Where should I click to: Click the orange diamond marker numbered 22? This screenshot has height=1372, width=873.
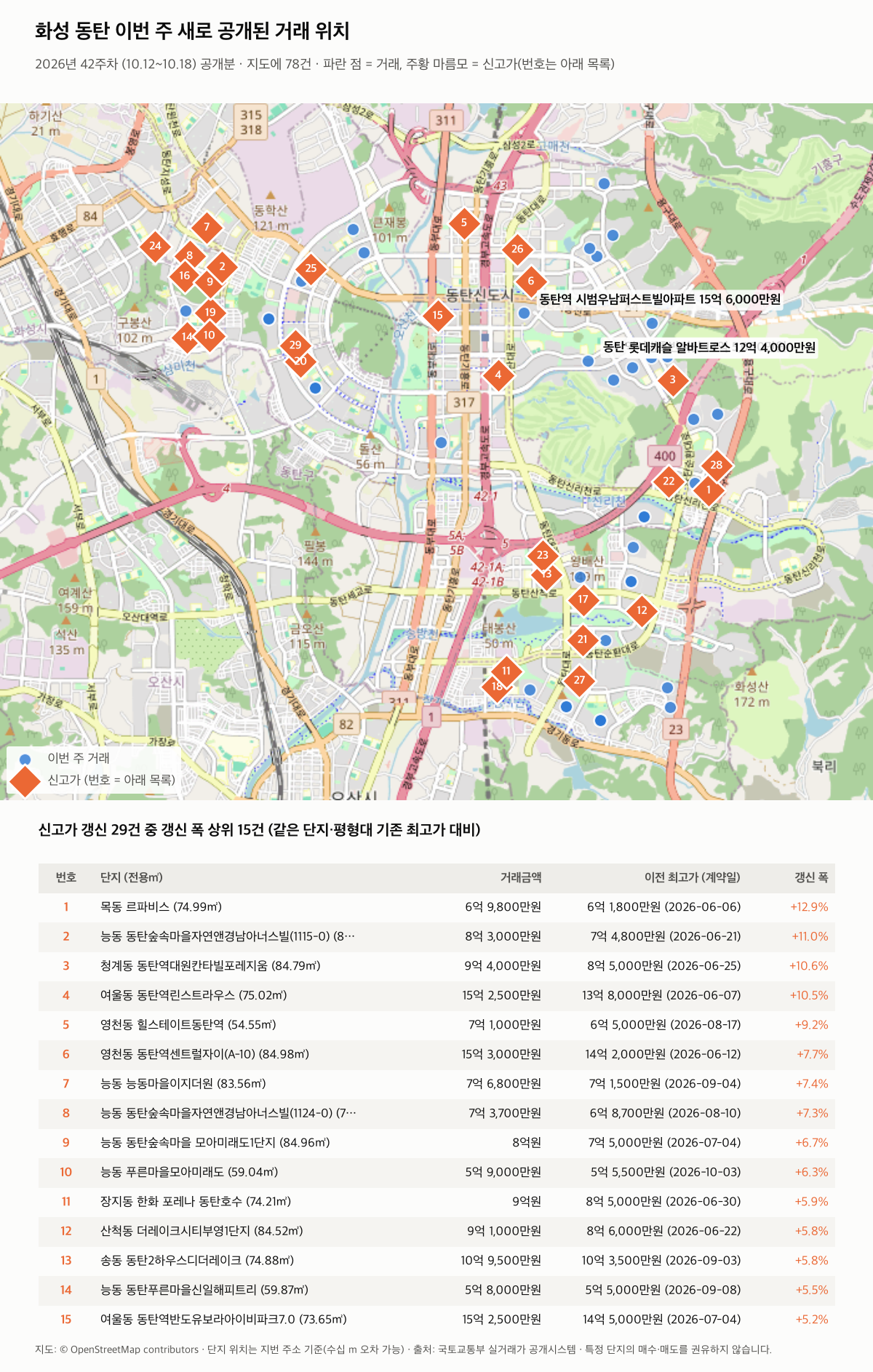click(669, 481)
